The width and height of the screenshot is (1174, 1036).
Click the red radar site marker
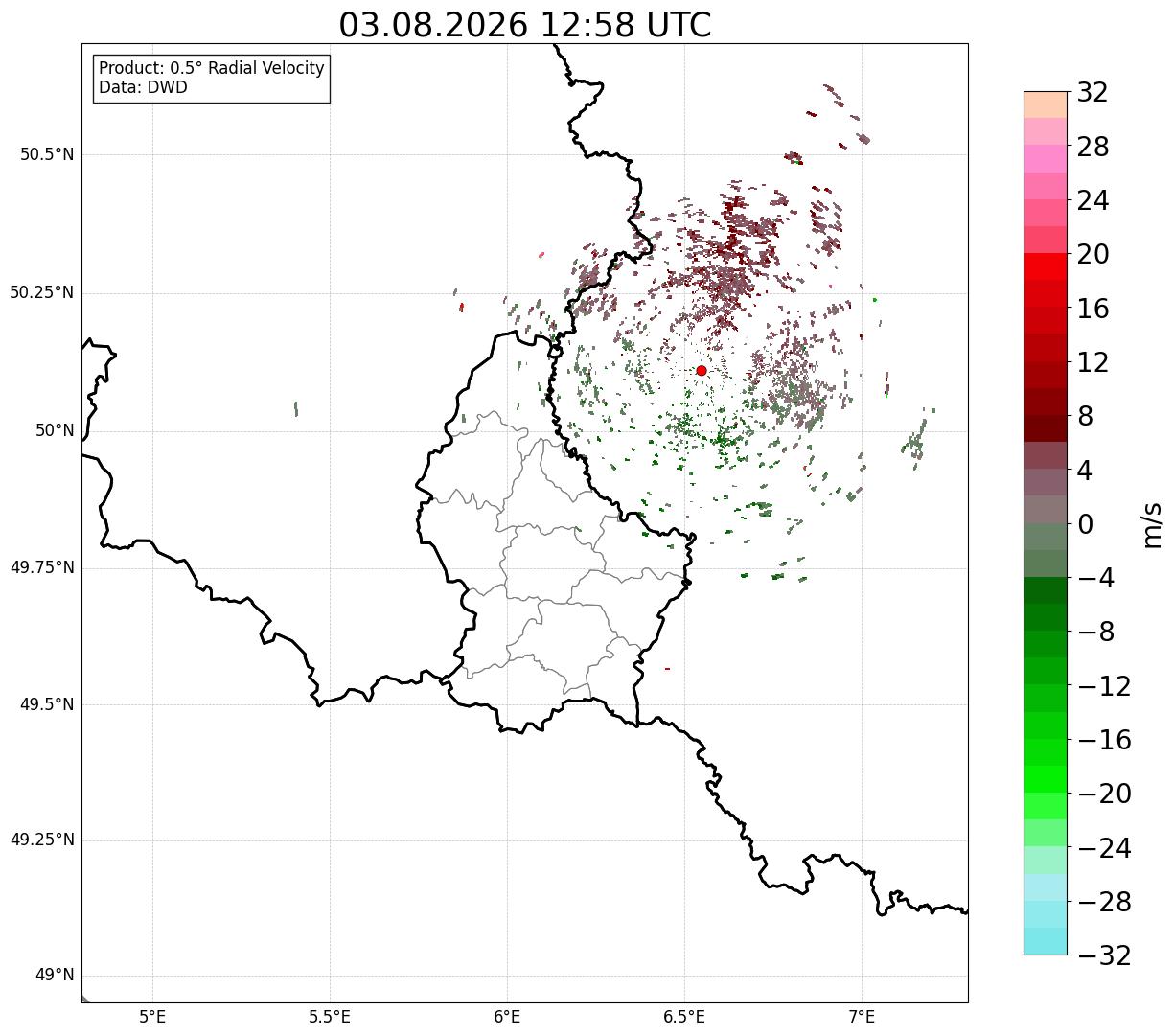point(702,371)
